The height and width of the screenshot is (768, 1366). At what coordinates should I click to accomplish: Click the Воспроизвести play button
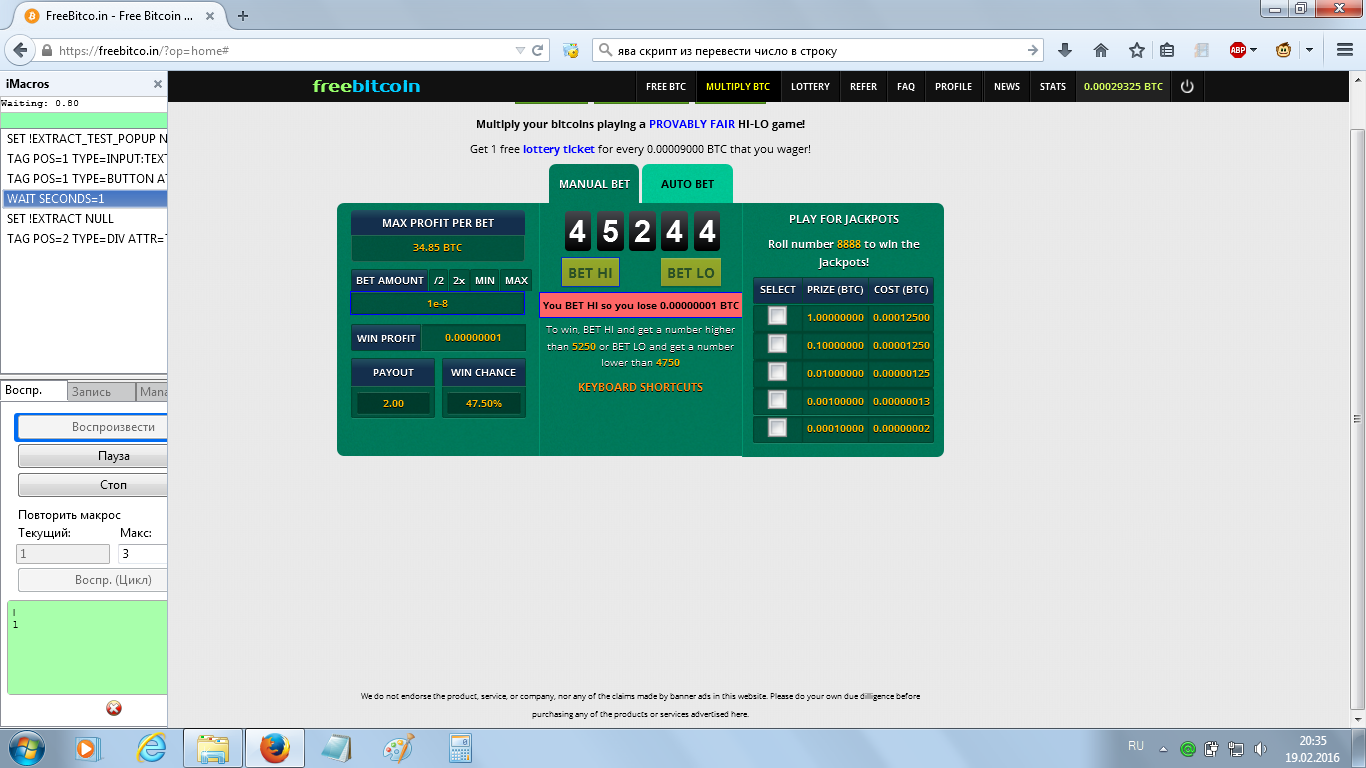pyautogui.click(x=92, y=427)
